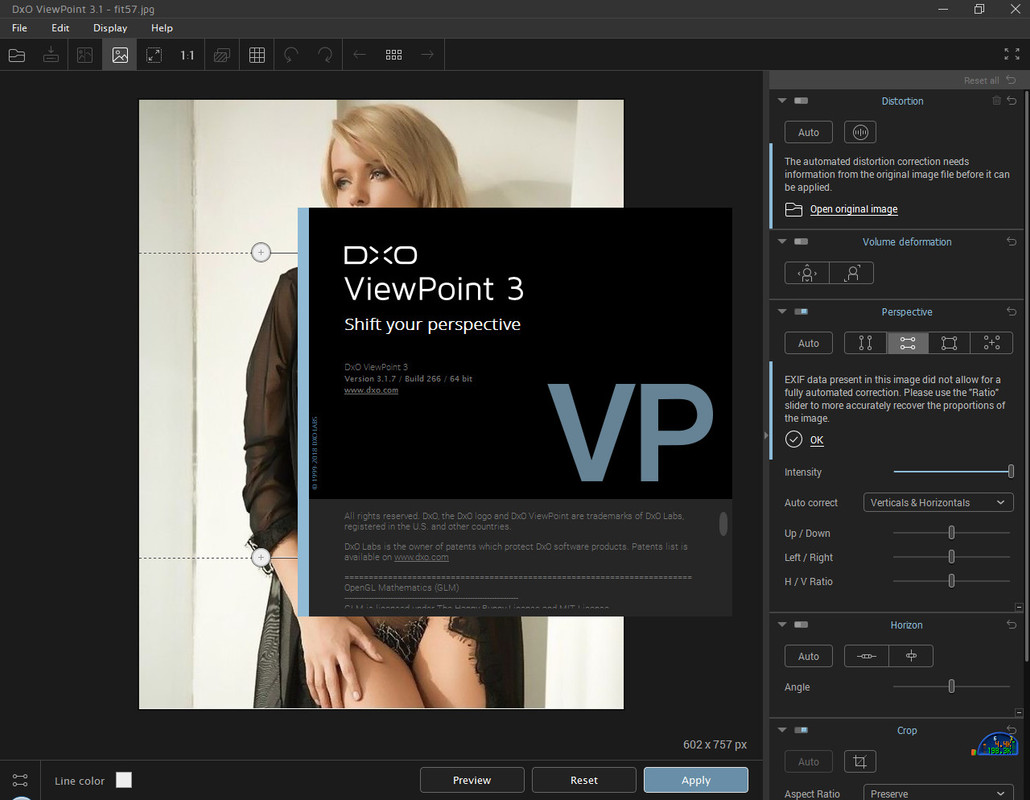Toggle the Horizon correction switch
The image size is (1030, 800).
coord(801,625)
